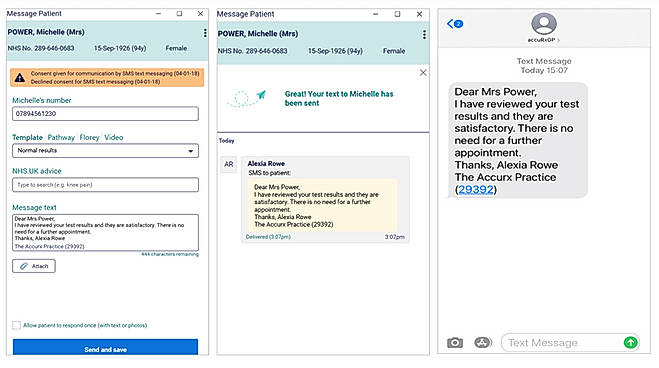Click the AR sender initials badge
Viewport: 659px width, 368px height.
(x=228, y=164)
